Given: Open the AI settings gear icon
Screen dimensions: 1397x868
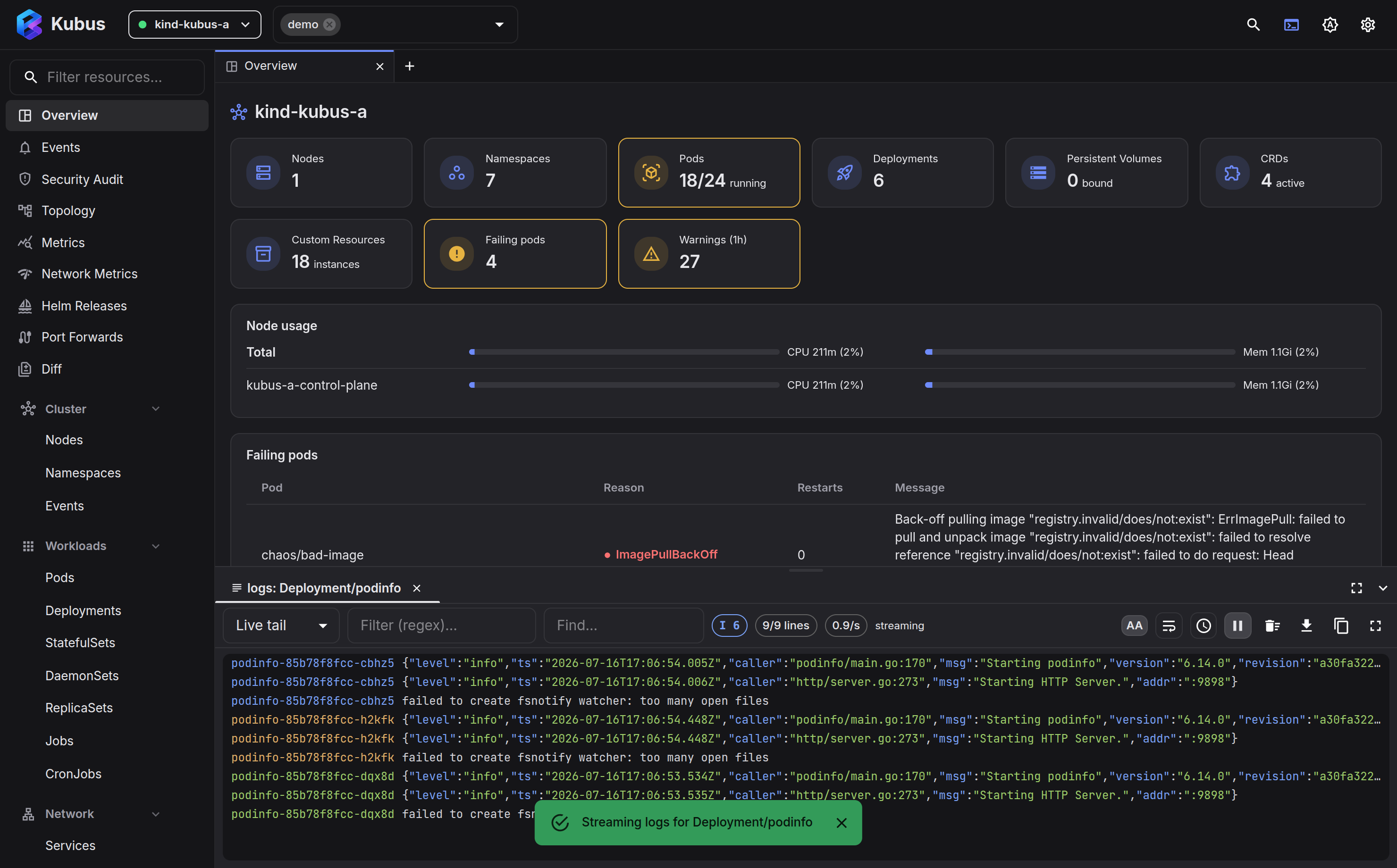Looking at the screenshot, I should pyautogui.click(x=1330, y=25).
